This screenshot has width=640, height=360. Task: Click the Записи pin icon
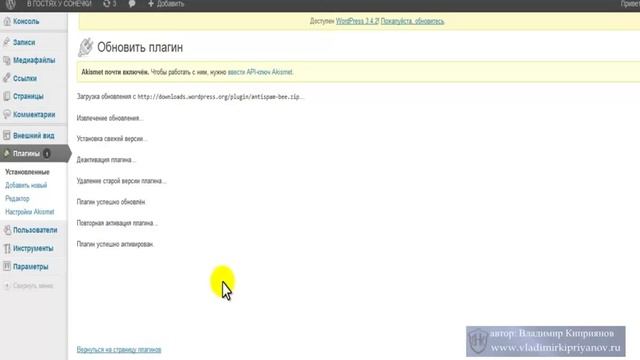[x=7, y=42]
